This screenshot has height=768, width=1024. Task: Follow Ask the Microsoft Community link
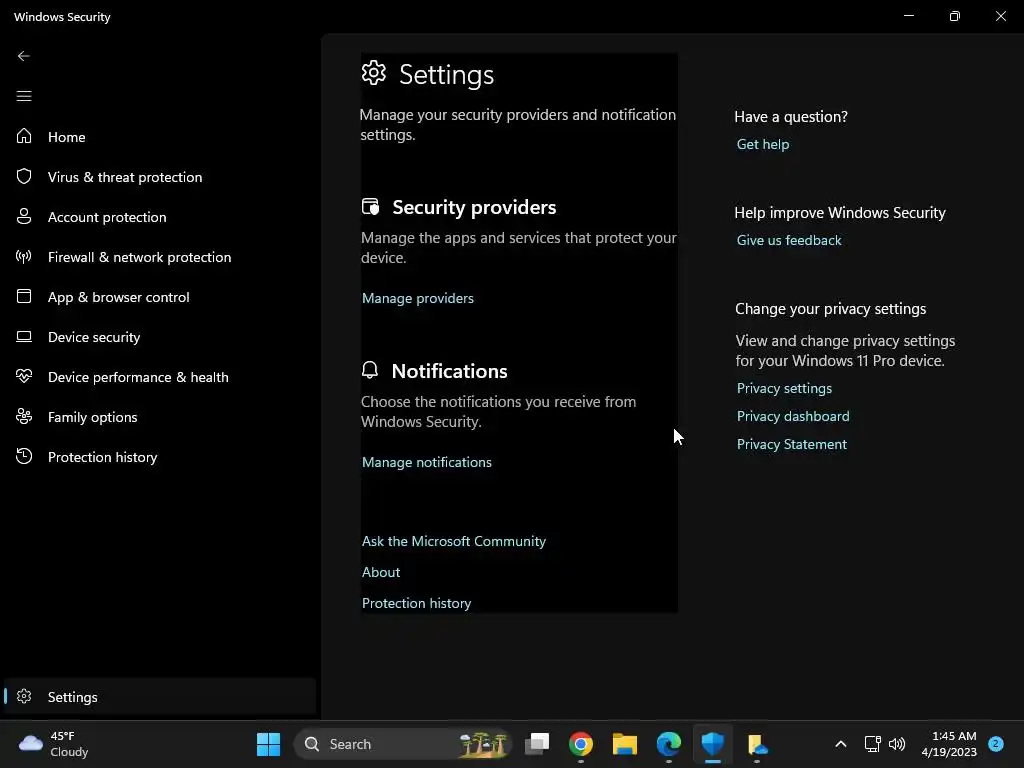[453, 541]
